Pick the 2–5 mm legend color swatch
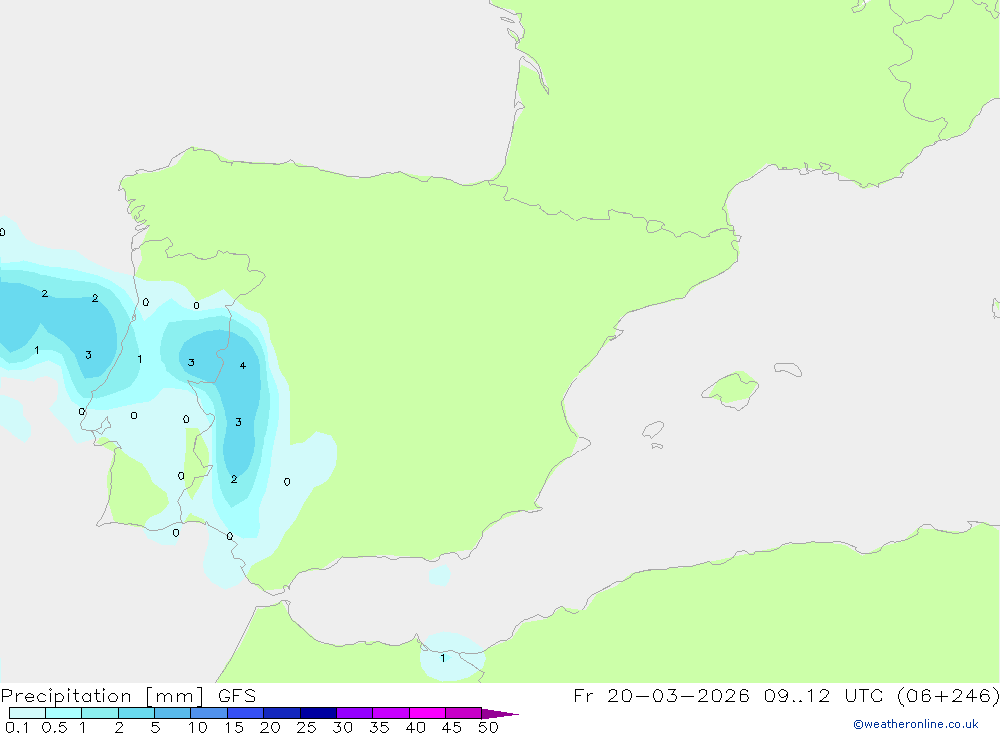1000x733 pixels. 136,713
